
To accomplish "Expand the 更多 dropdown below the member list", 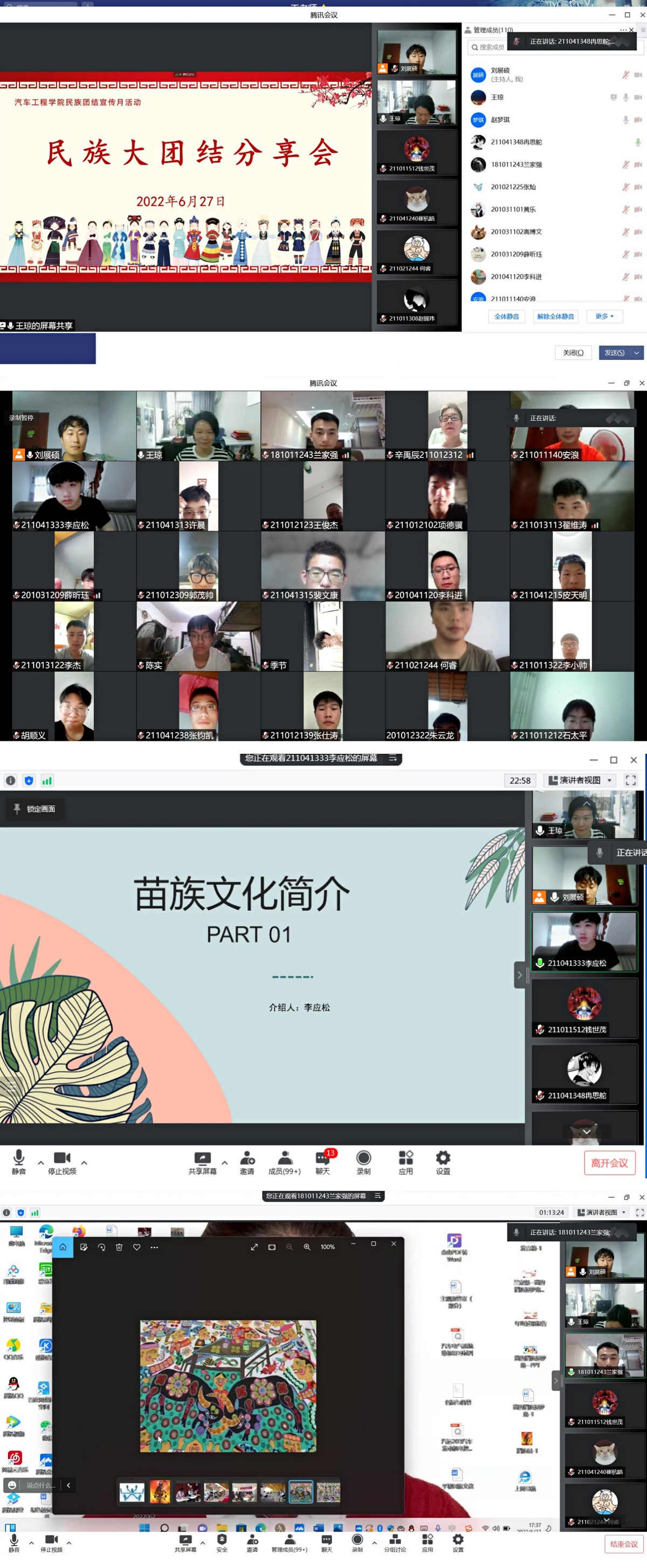I will tap(604, 316).
